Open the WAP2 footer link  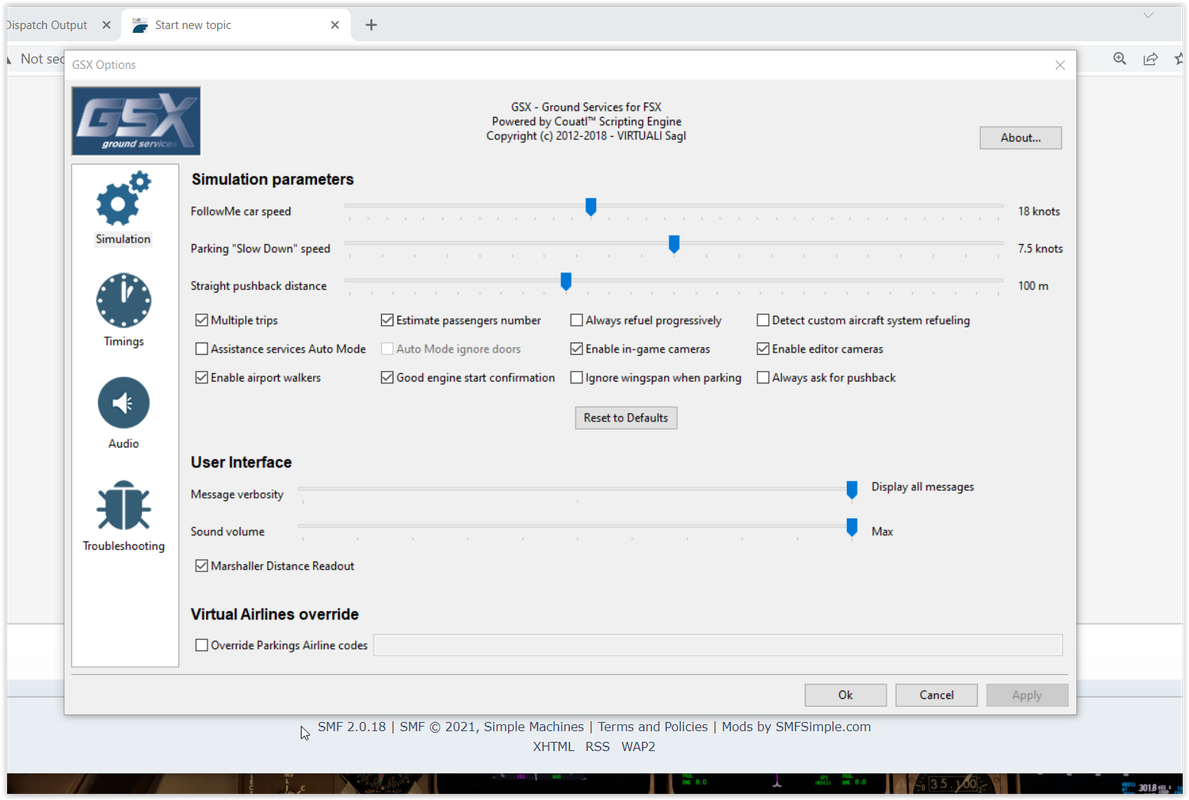638,746
